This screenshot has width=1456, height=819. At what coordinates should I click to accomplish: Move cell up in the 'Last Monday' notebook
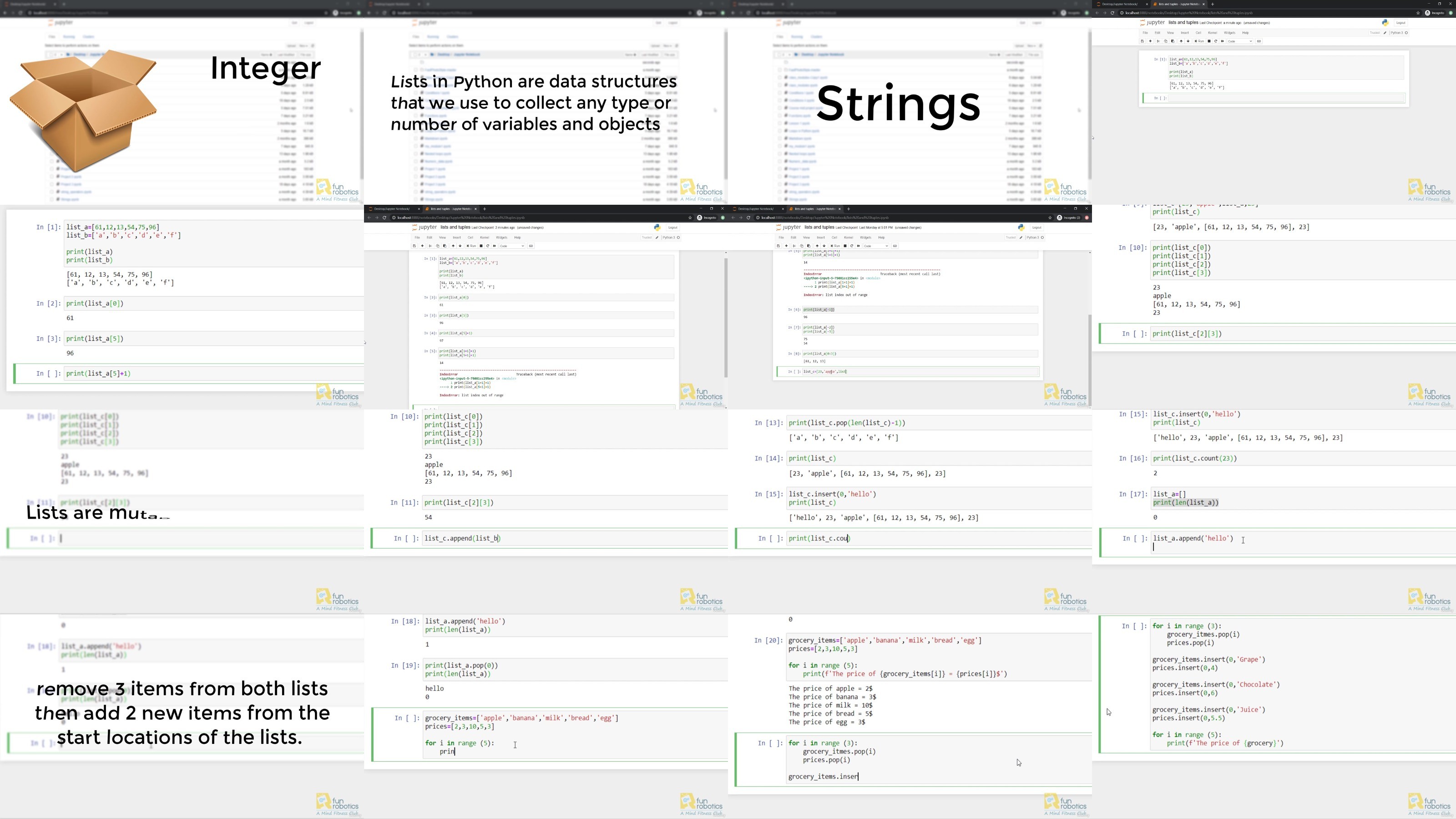[817, 246]
